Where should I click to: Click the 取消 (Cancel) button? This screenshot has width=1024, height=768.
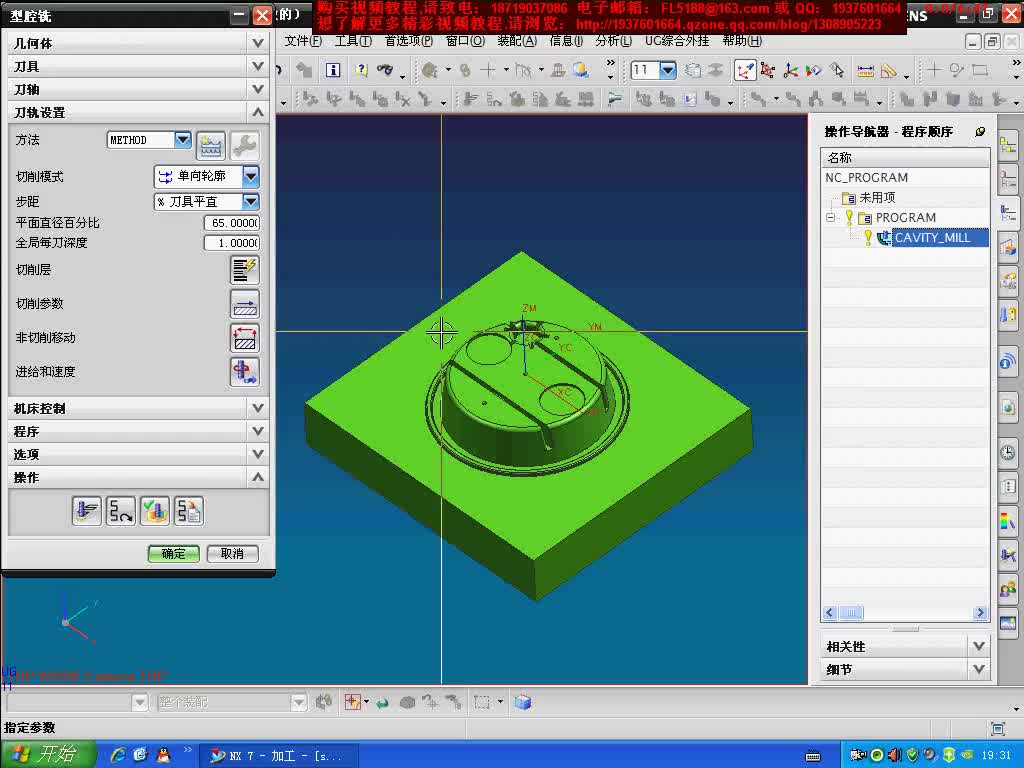point(232,554)
